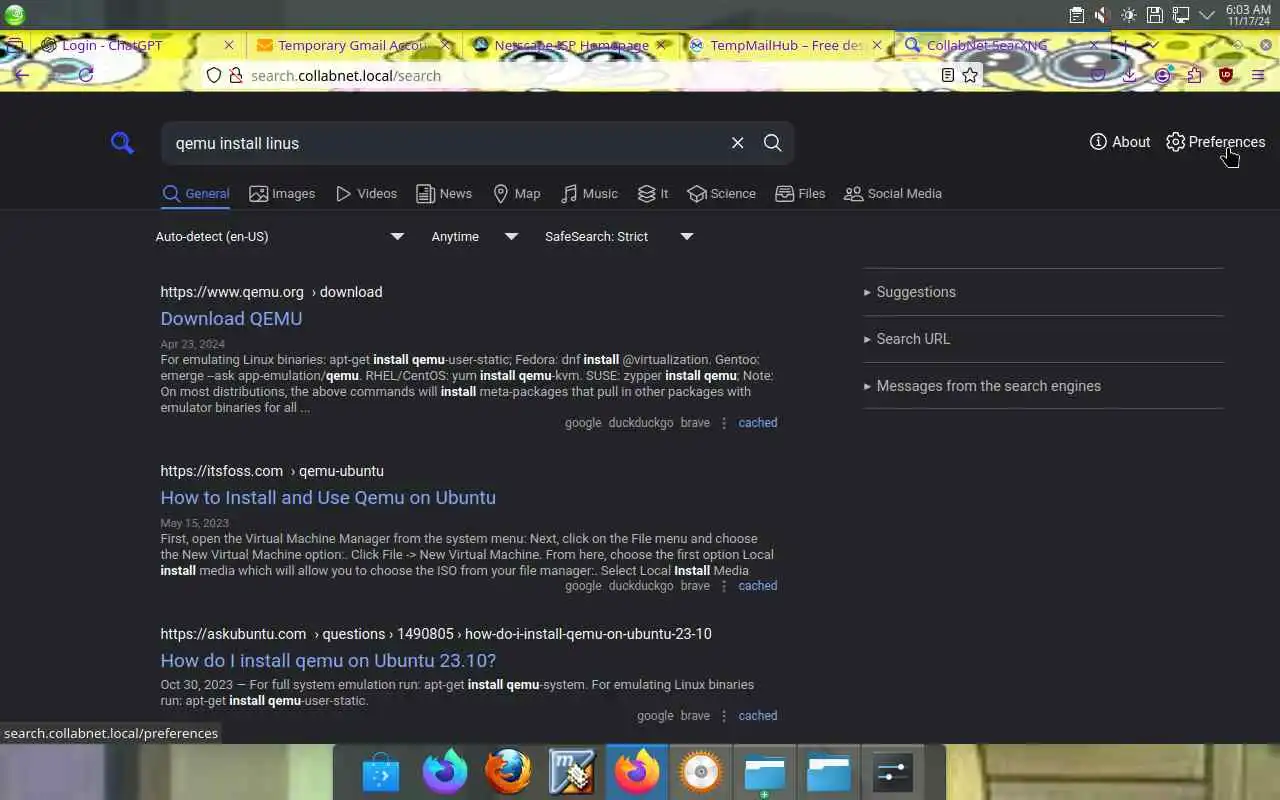The height and width of the screenshot is (800, 1280).
Task: Click the tracking protection shield in the address bar
Action: pyautogui.click(x=213, y=75)
